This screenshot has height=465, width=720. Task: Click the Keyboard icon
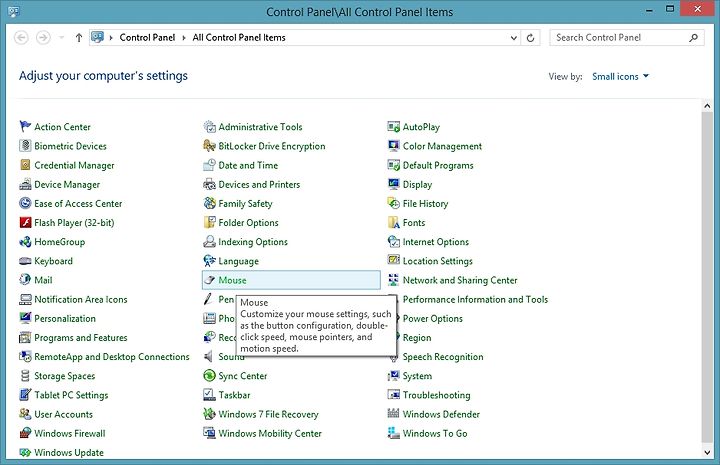pos(25,261)
